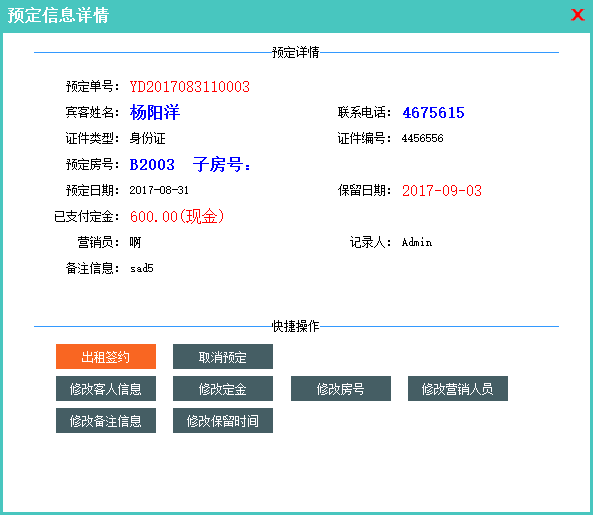Select the remark text sad5

[141, 268]
